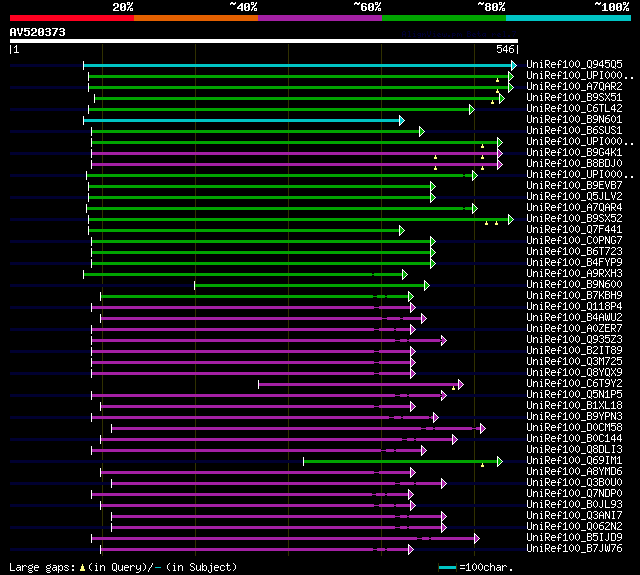Click the red 20% legend color segment
The width and height of the screenshot is (640, 575).
click(72, 18)
